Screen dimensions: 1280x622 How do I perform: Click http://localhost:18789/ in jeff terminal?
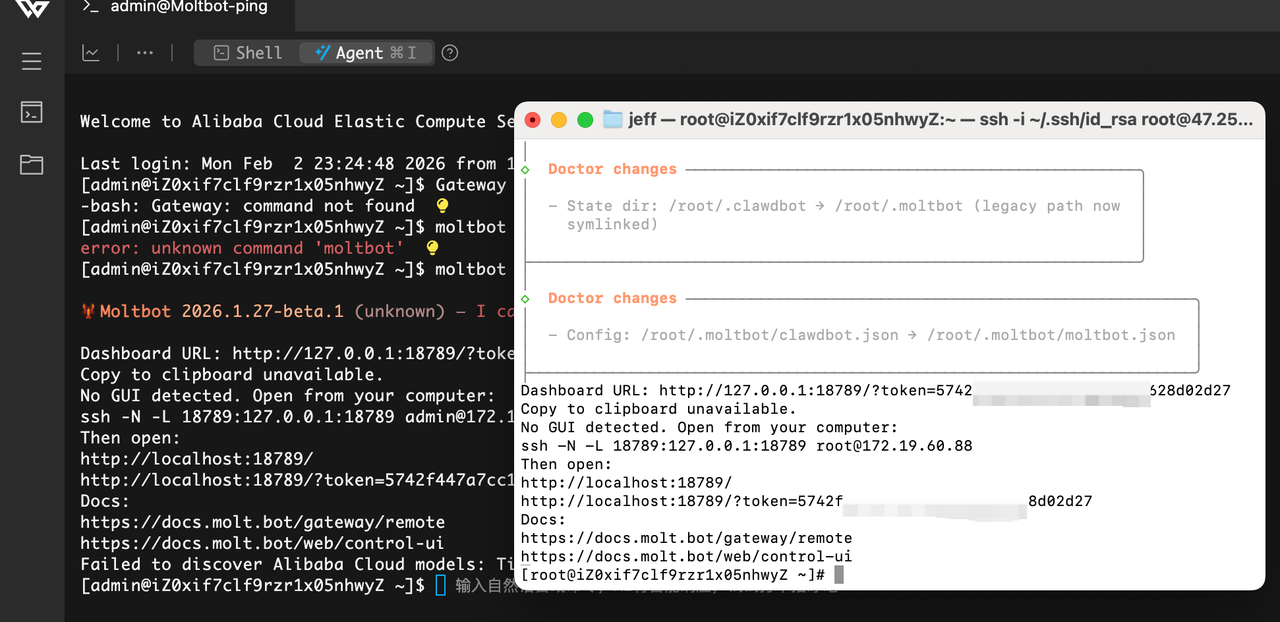[x=626, y=482]
